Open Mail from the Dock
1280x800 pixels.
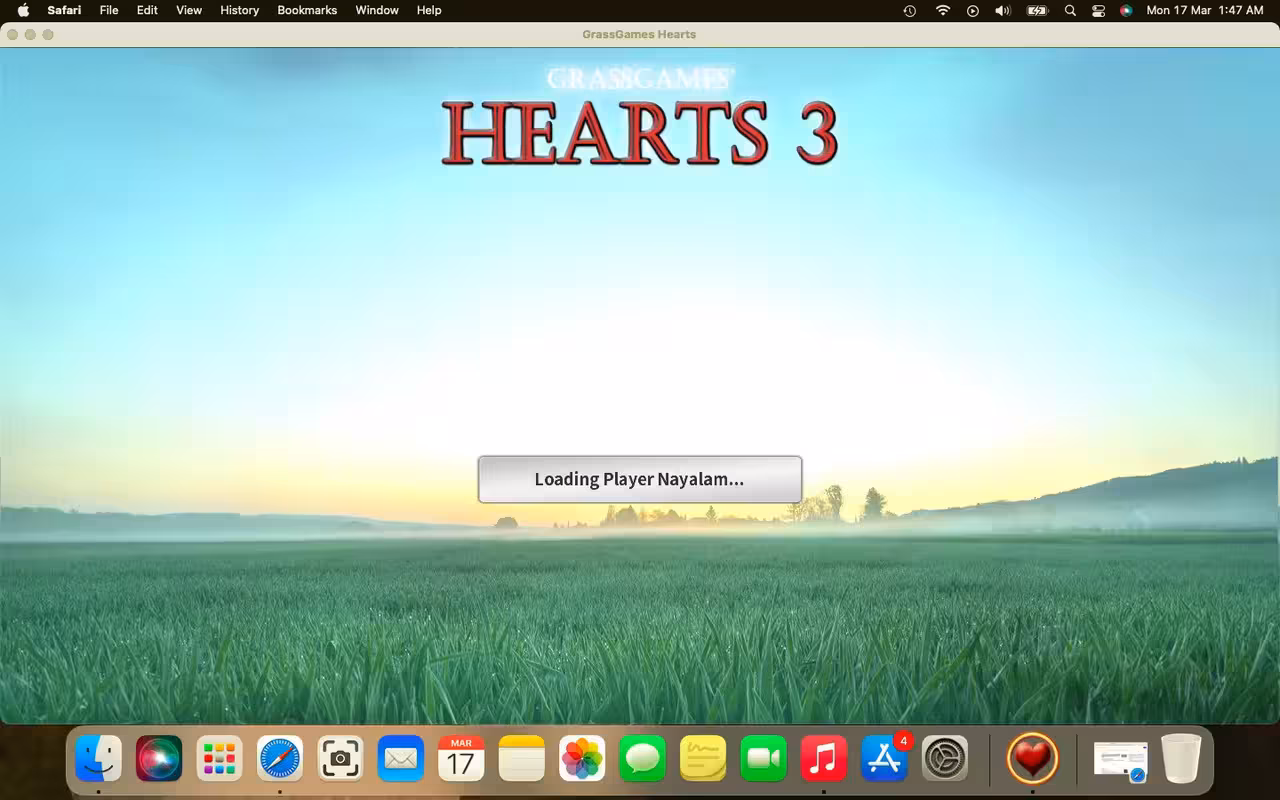pos(401,759)
